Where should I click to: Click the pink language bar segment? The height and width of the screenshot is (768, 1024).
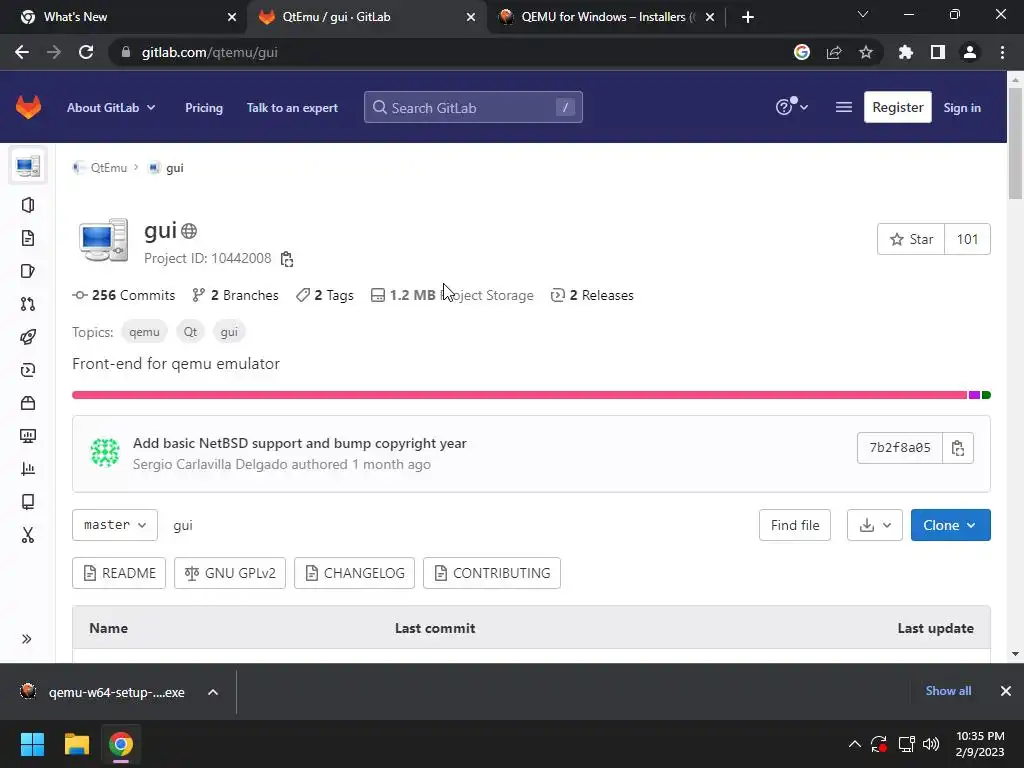(x=519, y=395)
